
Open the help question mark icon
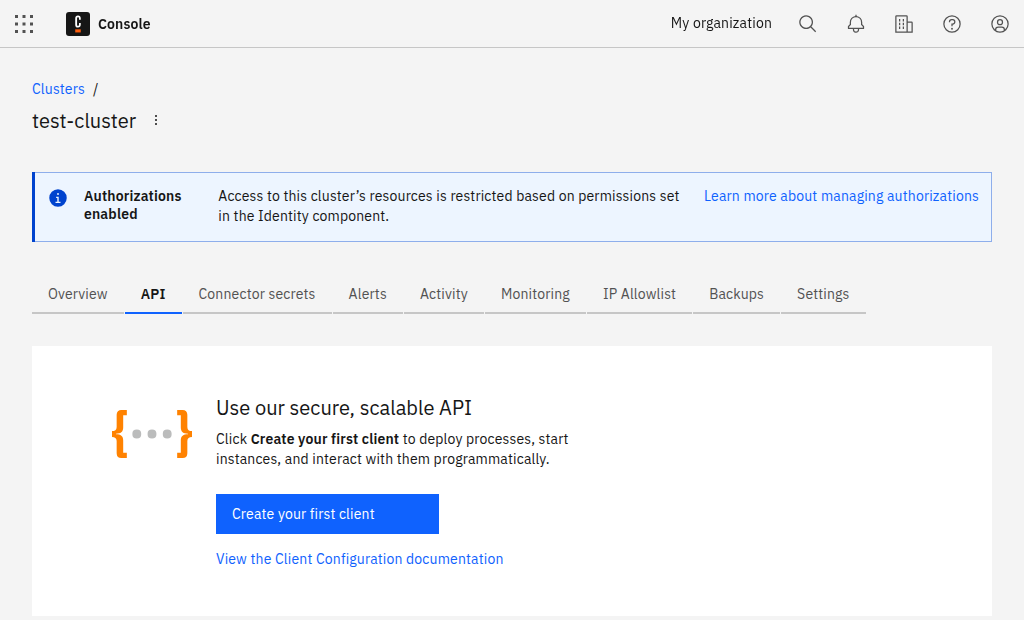click(952, 24)
